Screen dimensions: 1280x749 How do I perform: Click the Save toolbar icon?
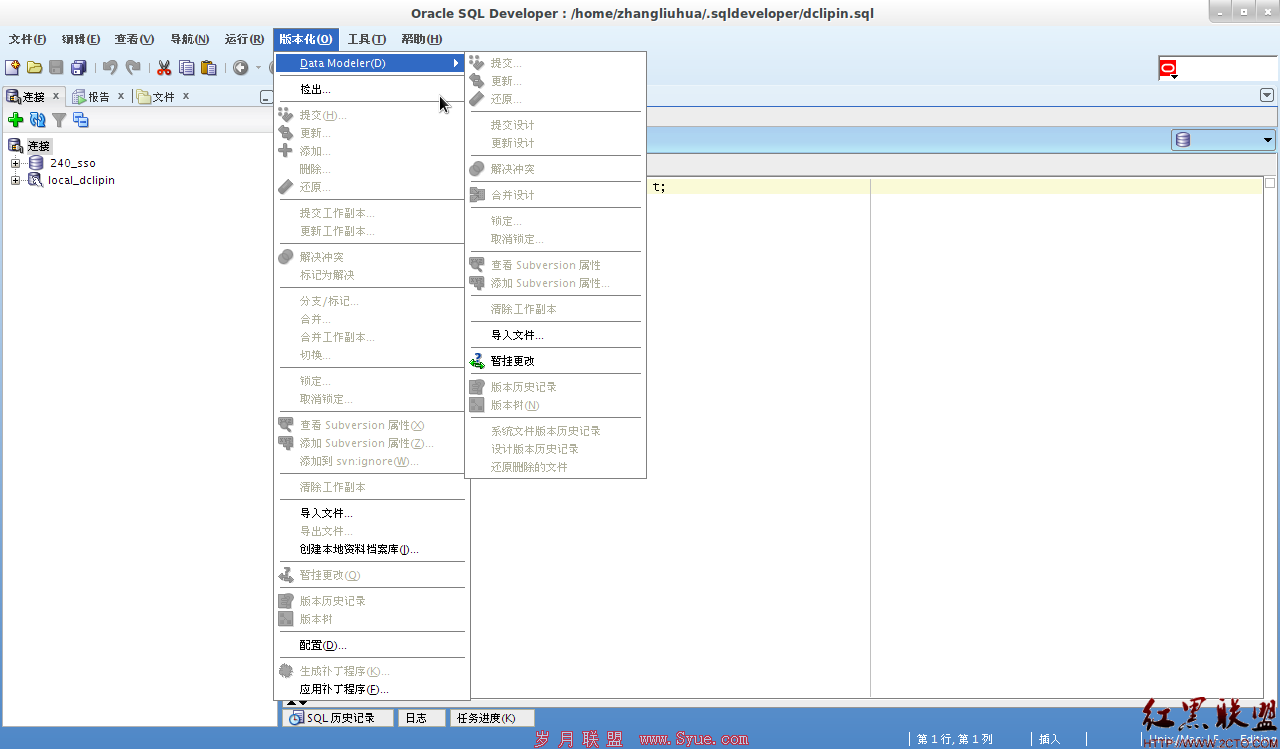tap(56, 67)
